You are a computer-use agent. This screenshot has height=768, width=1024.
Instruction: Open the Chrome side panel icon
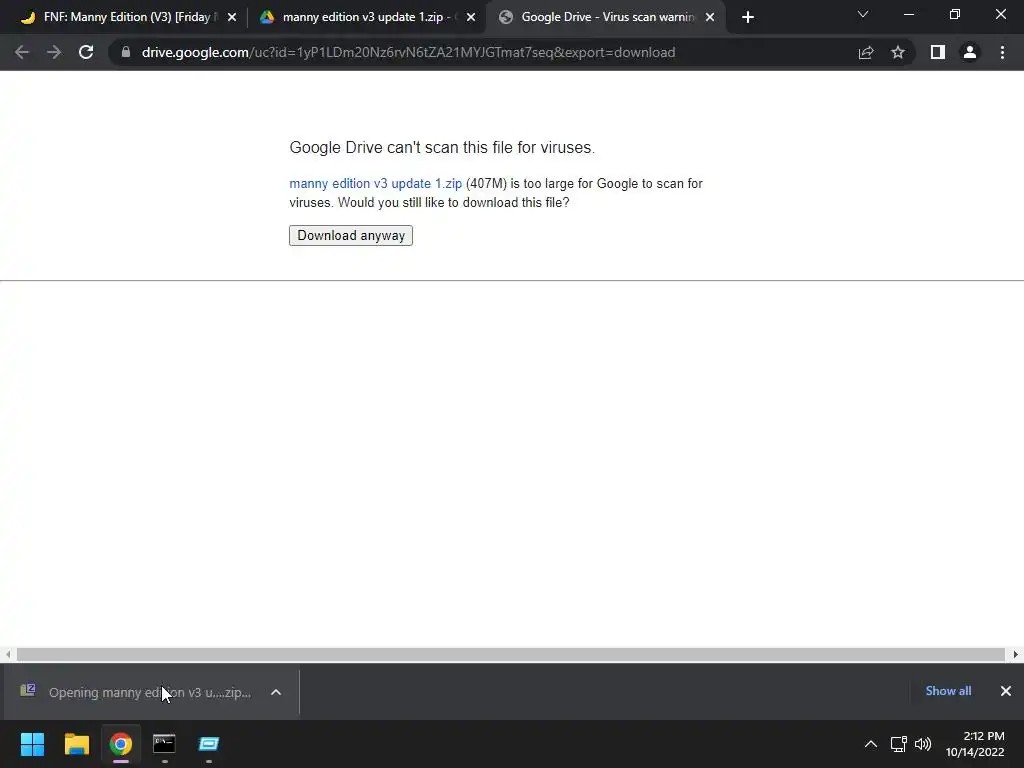click(938, 52)
